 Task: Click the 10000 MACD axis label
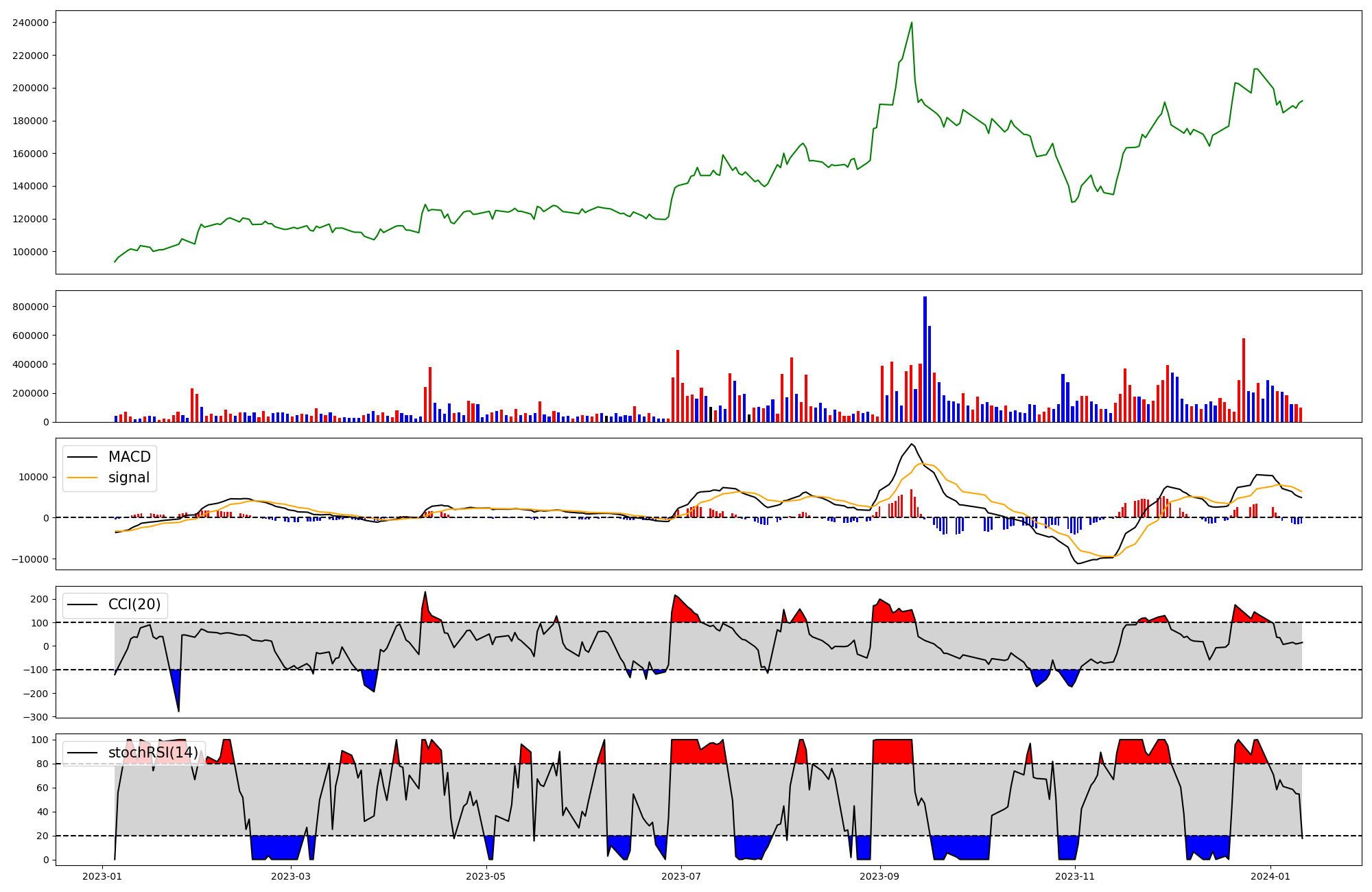coord(34,477)
